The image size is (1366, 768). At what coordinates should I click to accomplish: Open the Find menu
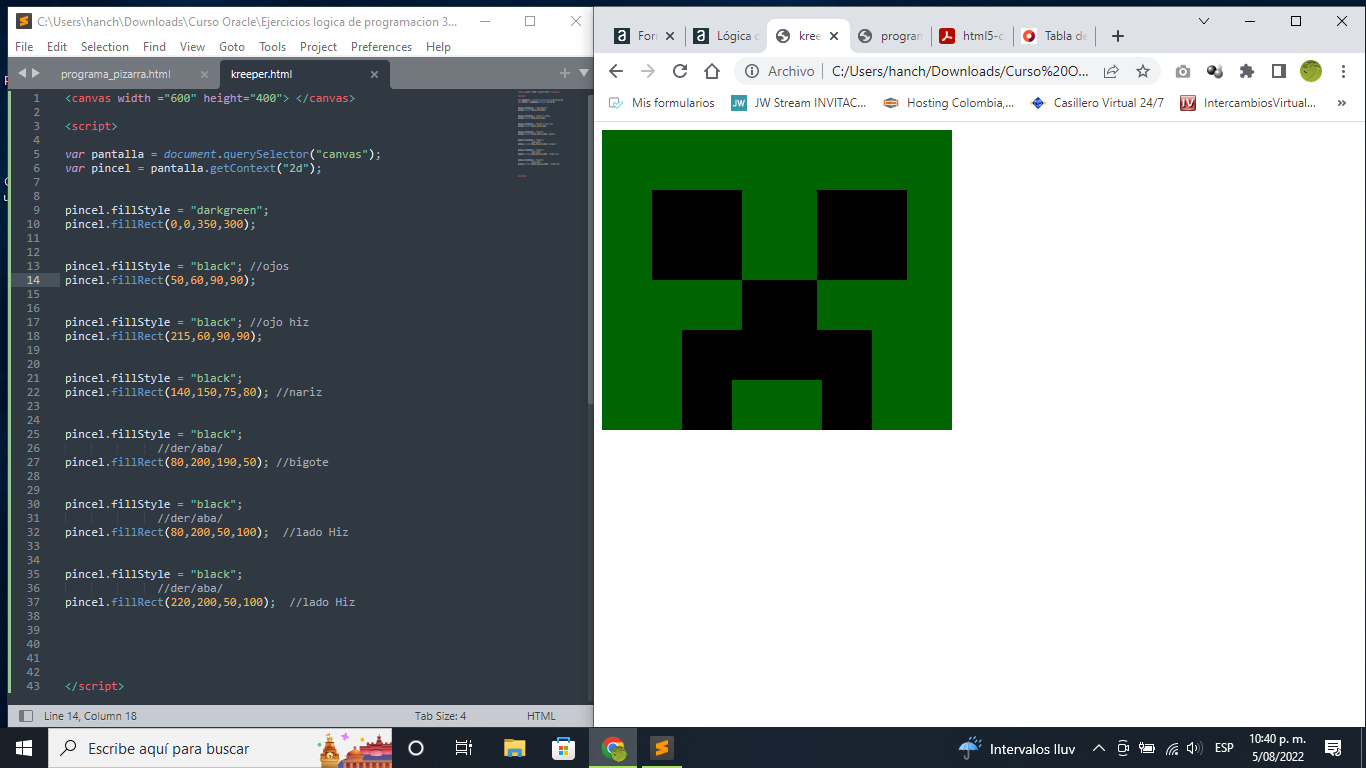(154, 46)
